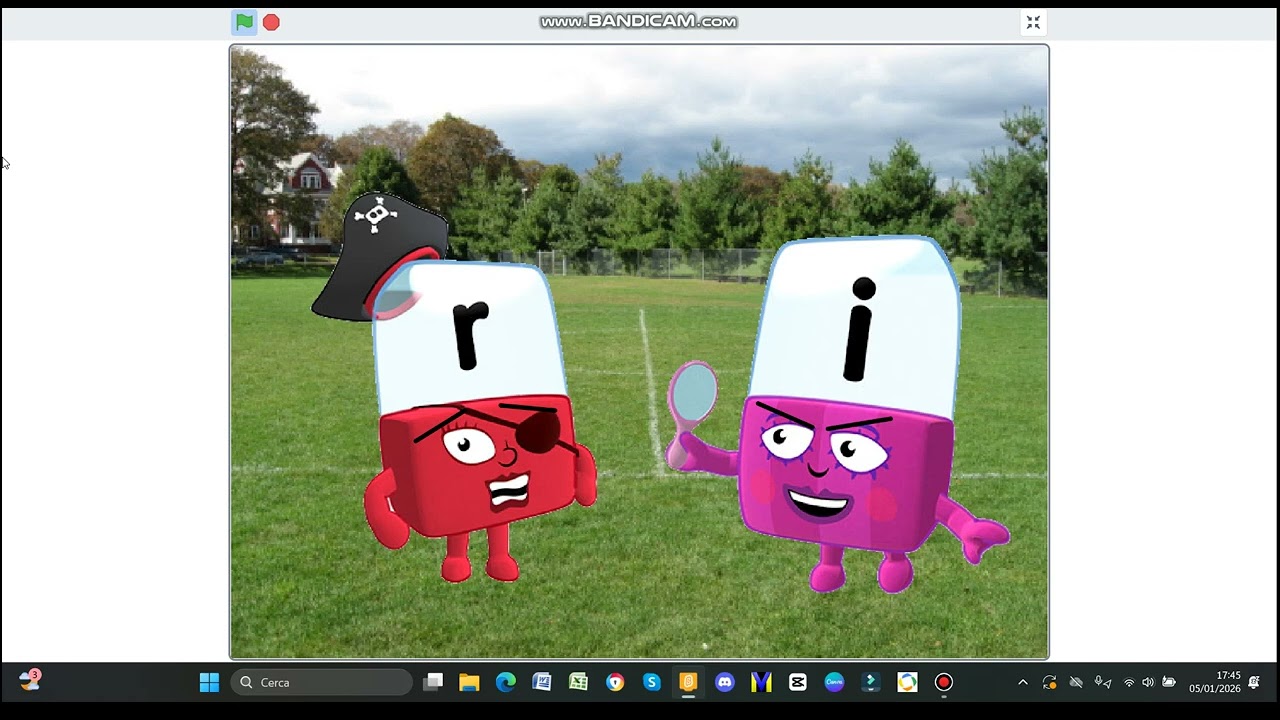Open Task View on the taskbar

coord(433,682)
